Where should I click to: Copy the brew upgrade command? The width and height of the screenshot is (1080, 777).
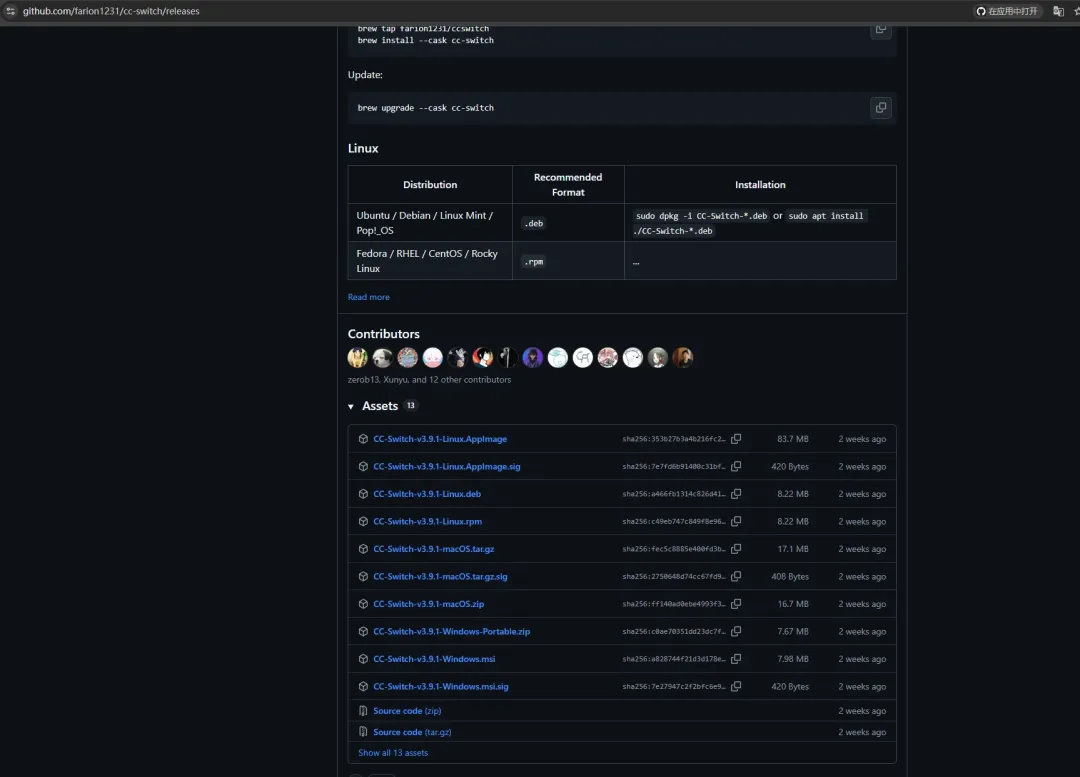coord(880,107)
